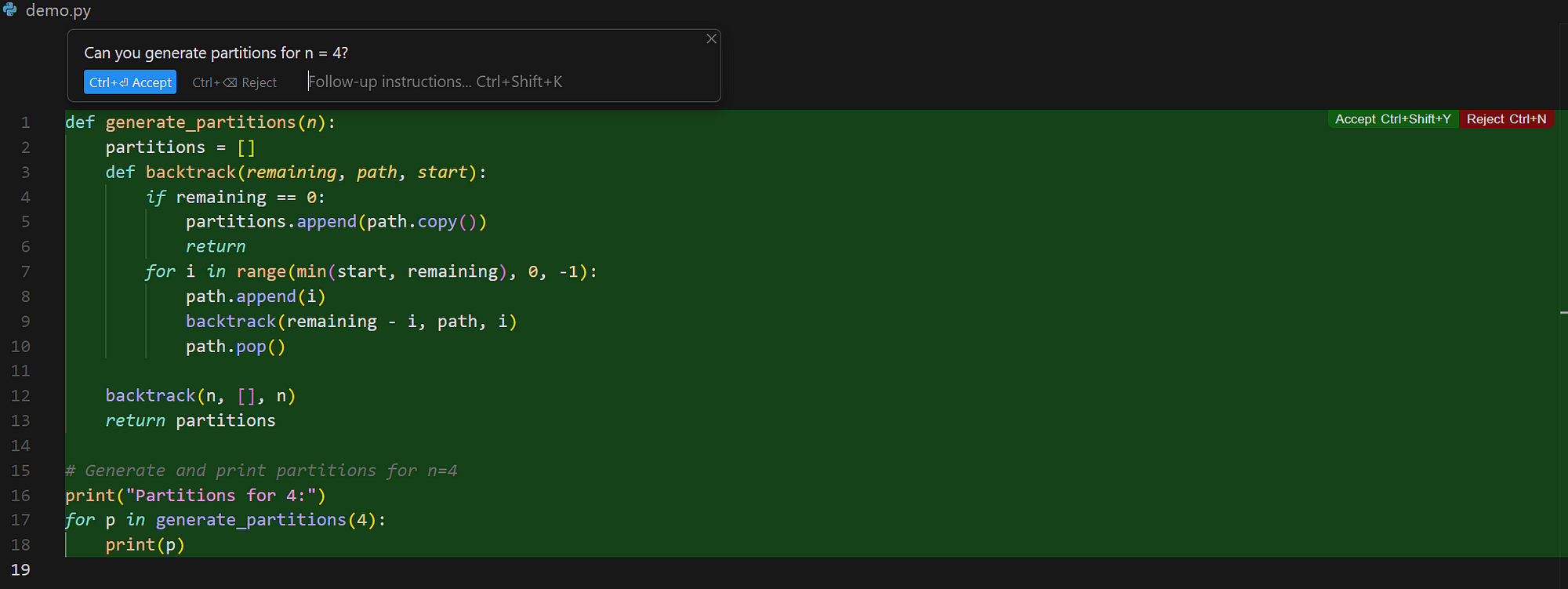This screenshot has height=589, width=1568.
Task: Click 'range(min(start, remaining), 0, -1)' on line 7
Action: point(412,272)
